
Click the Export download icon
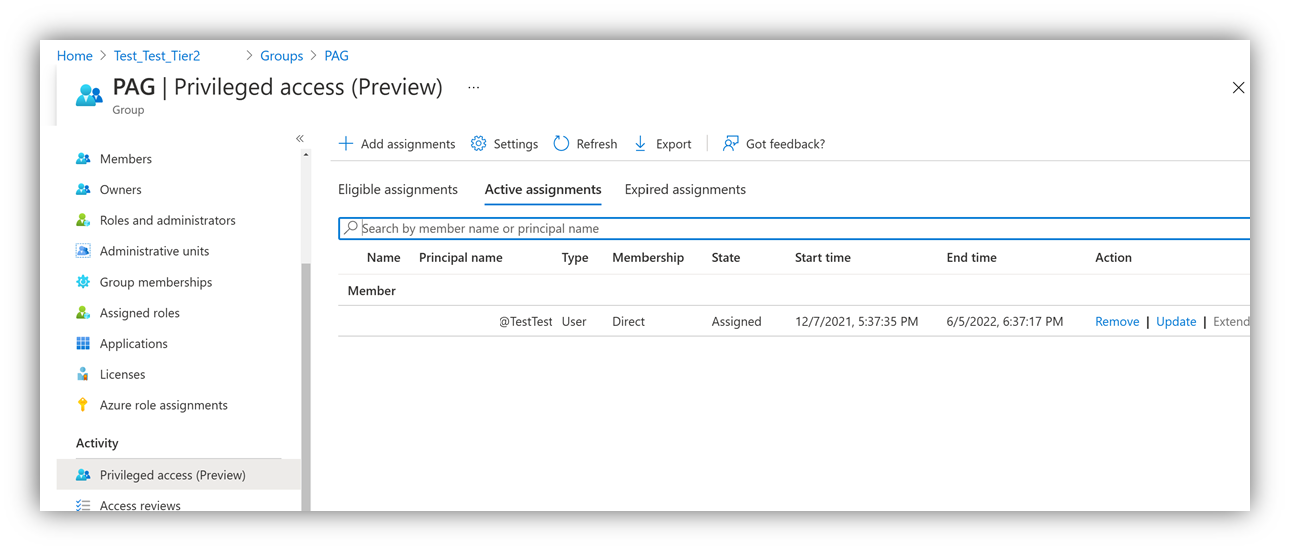641,144
